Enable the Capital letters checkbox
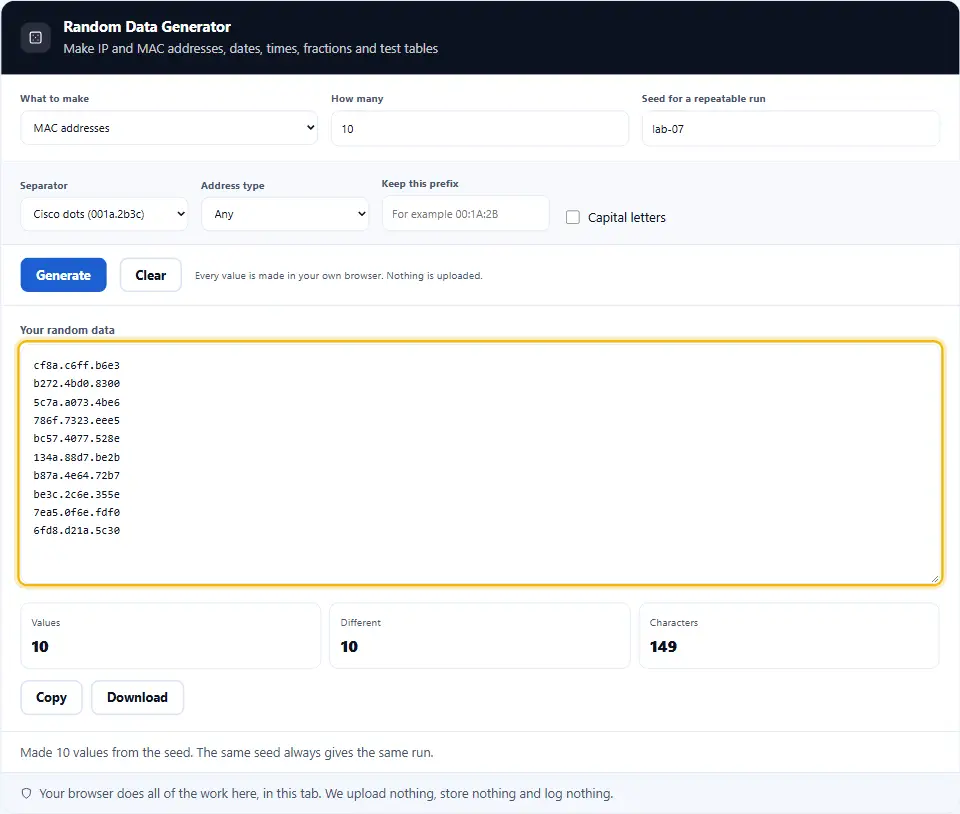The height and width of the screenshot is (814, 960). [572, 217]
